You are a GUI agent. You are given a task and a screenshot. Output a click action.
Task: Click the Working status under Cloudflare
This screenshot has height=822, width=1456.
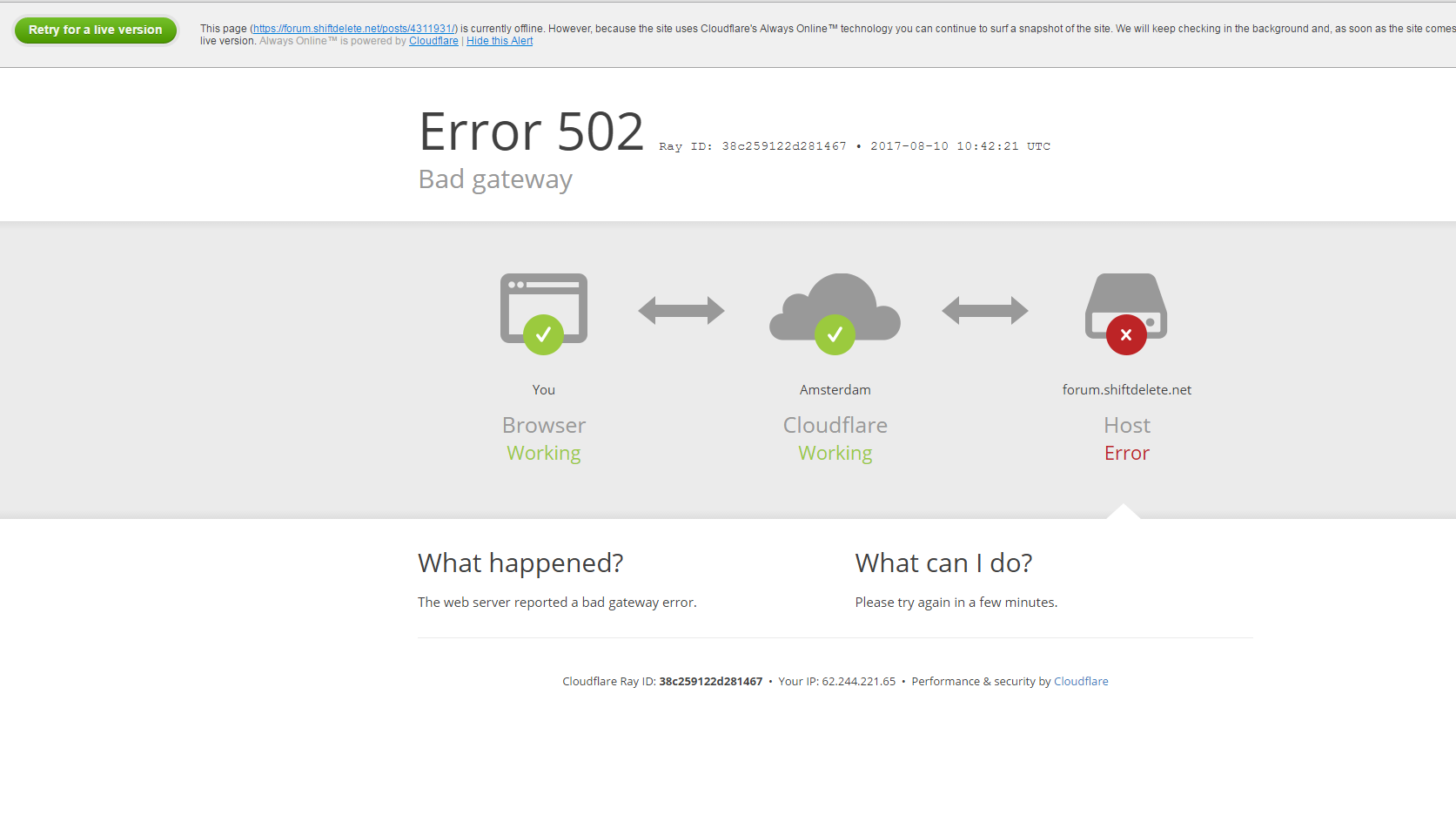835,454
